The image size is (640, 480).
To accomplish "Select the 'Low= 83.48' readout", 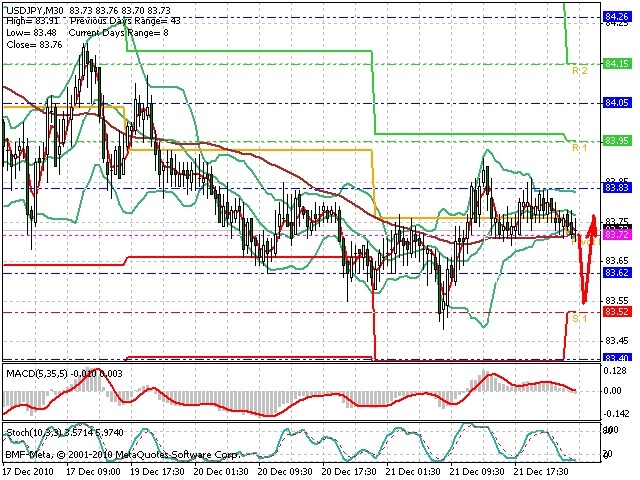I will tap(31, 33).
